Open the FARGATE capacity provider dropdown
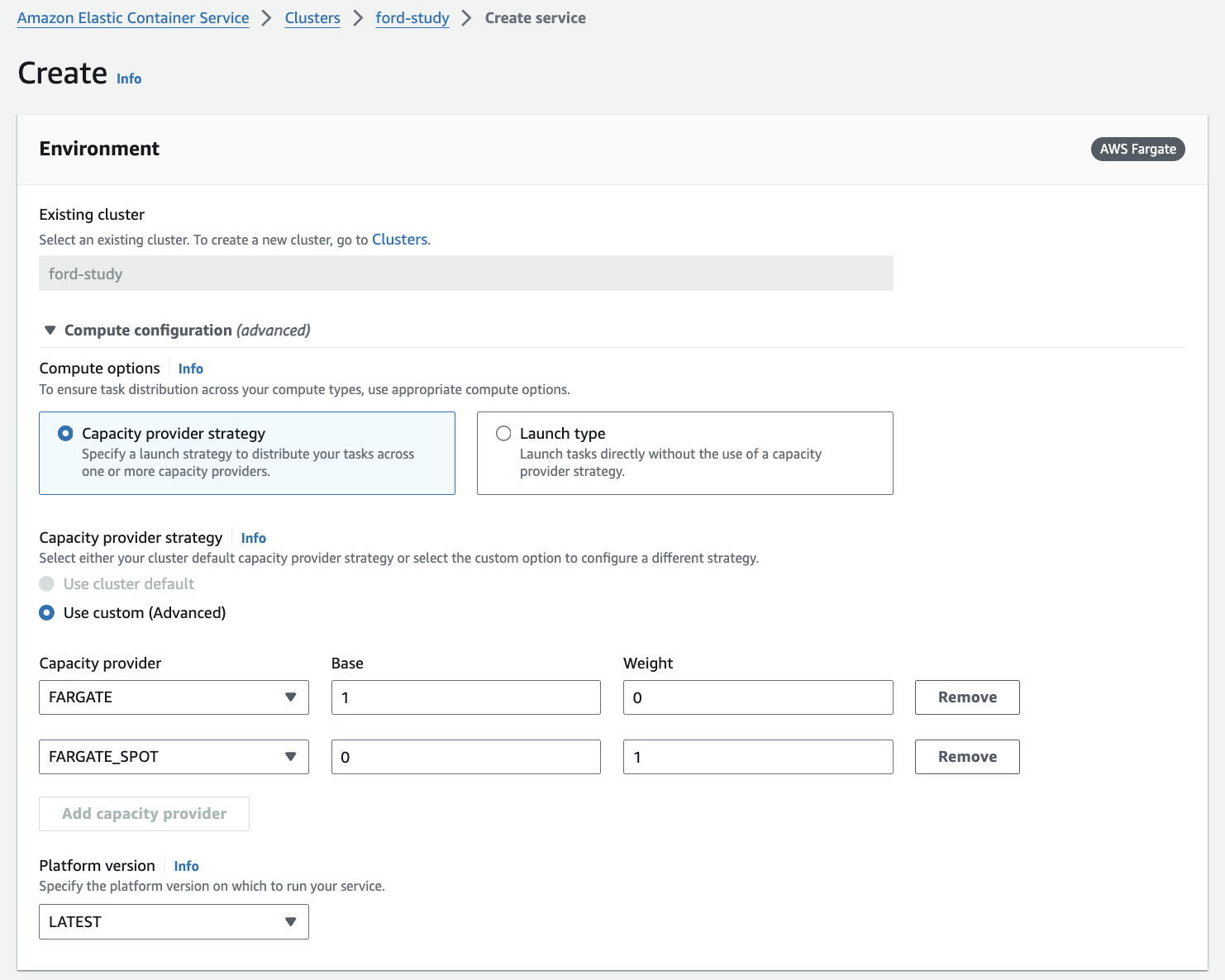 pos(174,697)
